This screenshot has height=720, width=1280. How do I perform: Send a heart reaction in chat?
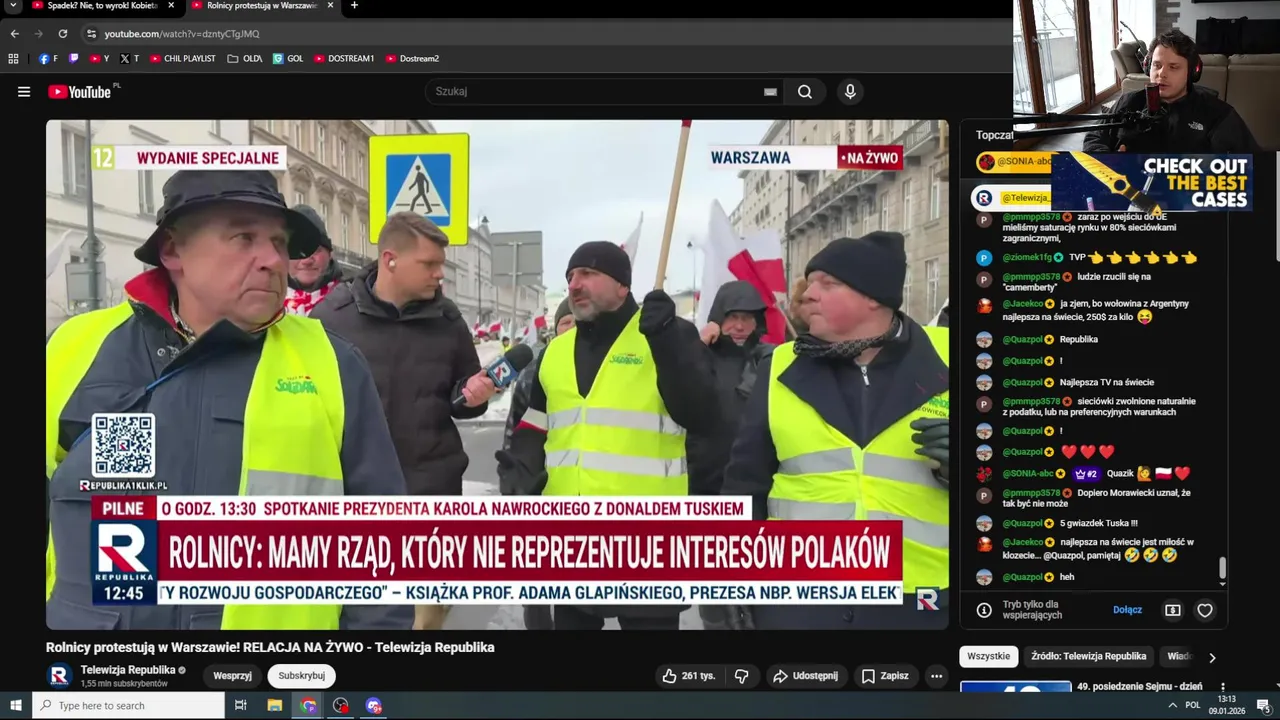1205,610
